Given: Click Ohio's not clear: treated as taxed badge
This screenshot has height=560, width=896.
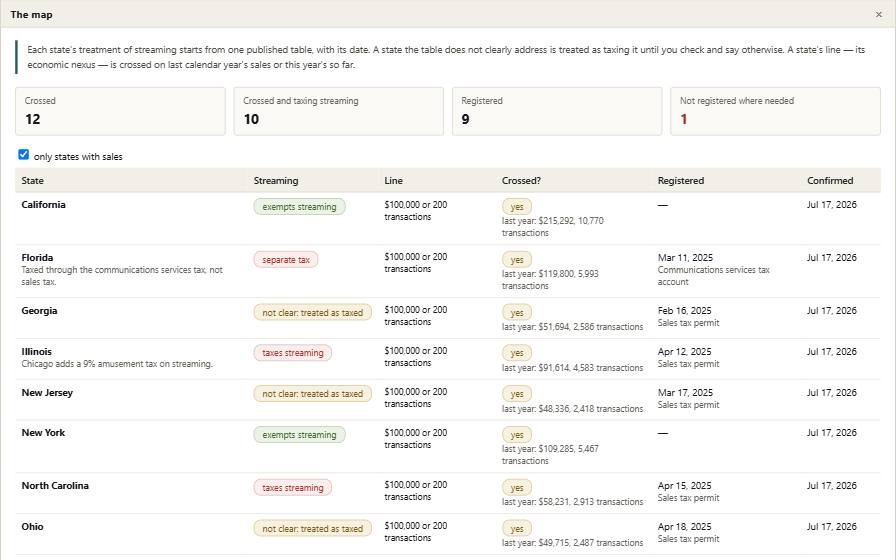Looking at the screenshot, I should 313,529.
